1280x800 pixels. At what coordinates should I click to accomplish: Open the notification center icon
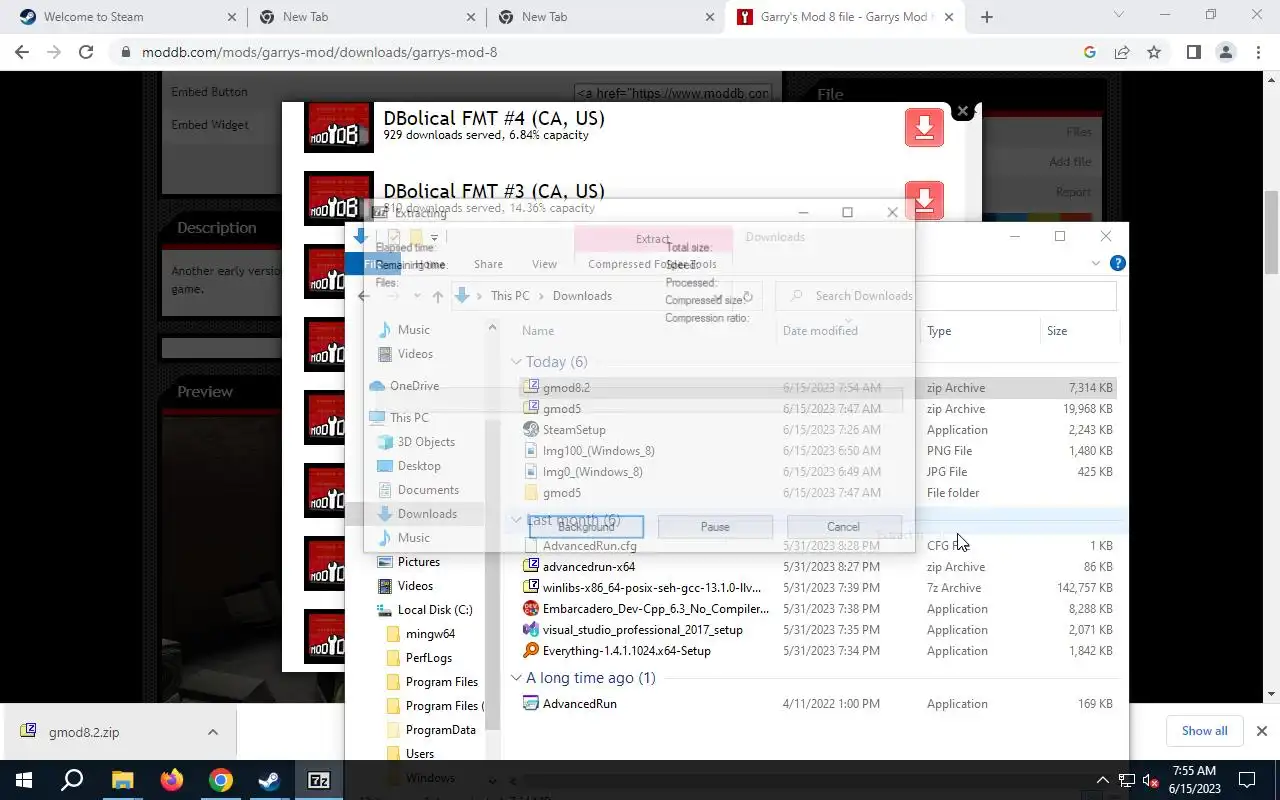[x=1247, y=780]
